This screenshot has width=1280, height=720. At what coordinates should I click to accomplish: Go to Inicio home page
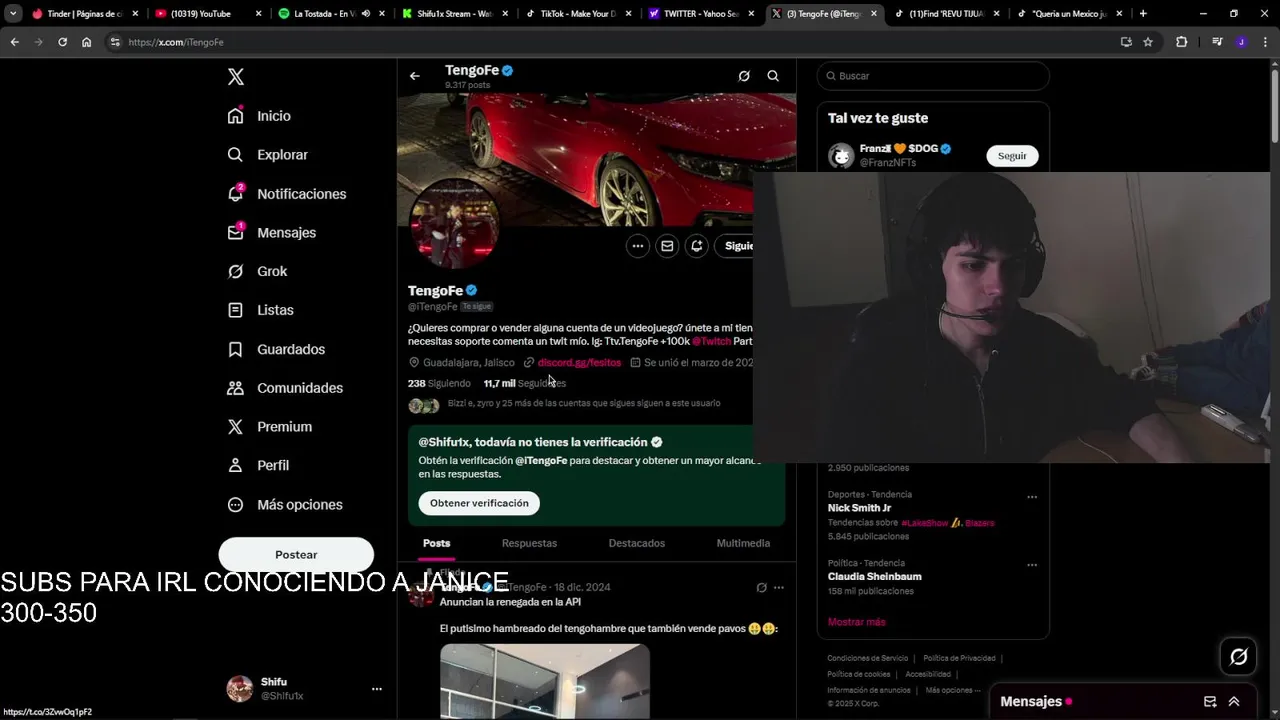[260, 116]
